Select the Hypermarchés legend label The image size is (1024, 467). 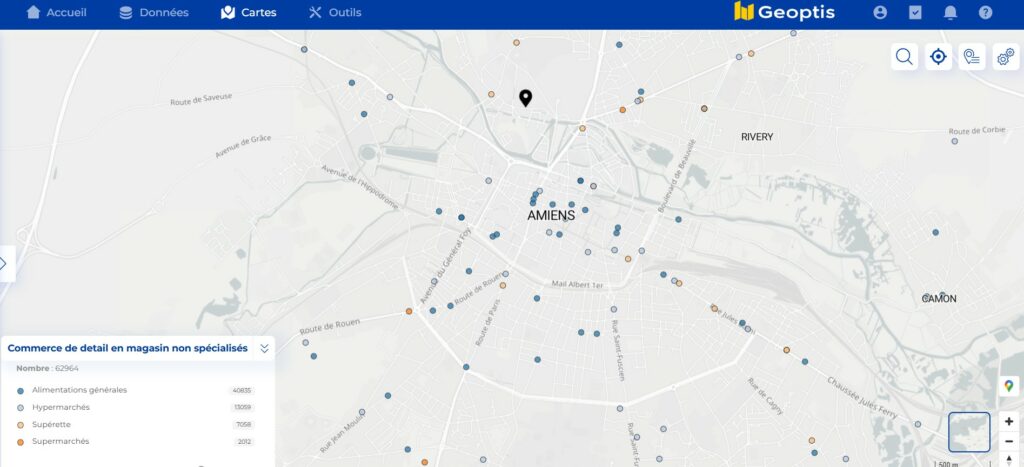point(61,407)
